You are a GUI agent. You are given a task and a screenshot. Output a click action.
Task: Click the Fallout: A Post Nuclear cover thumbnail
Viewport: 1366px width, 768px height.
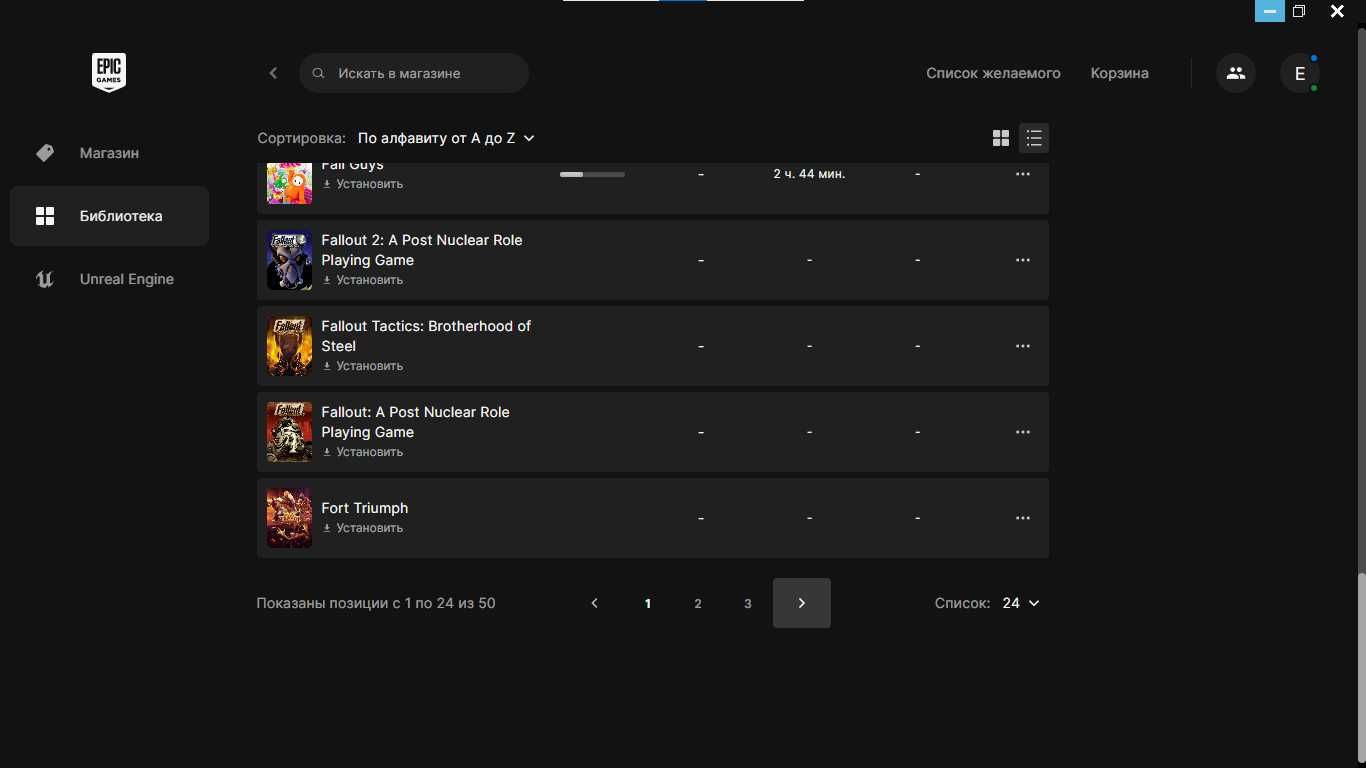click(289, 432)
